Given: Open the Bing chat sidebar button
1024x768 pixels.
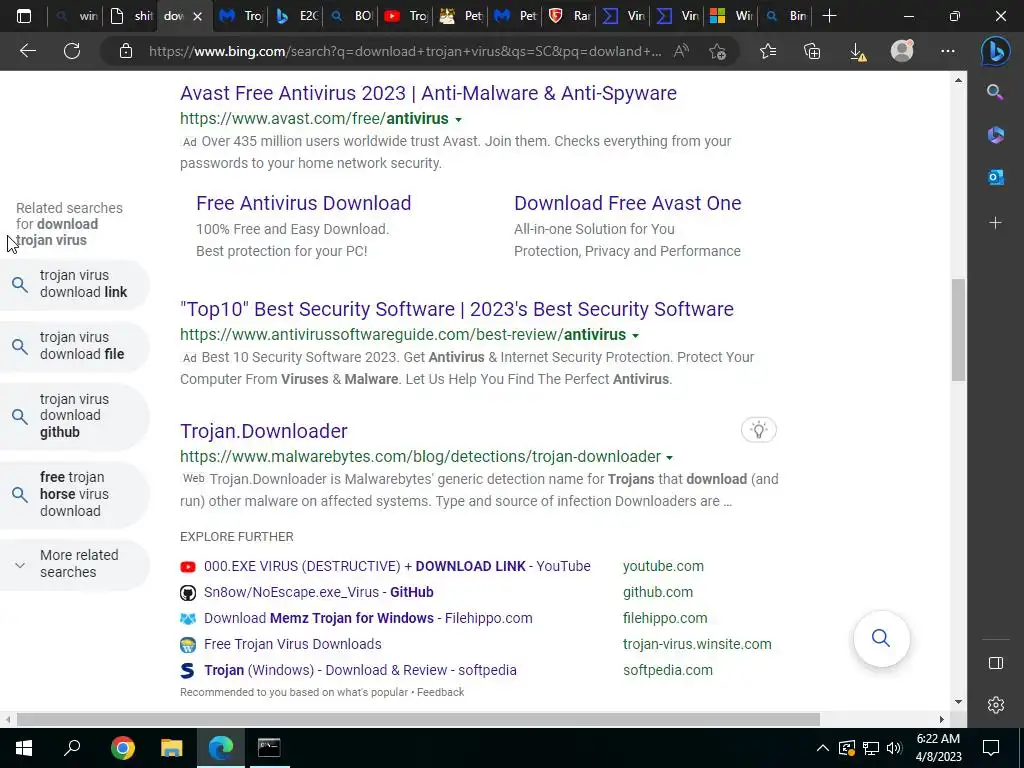Looking at the screenshot, I should (x=995, y=52).
